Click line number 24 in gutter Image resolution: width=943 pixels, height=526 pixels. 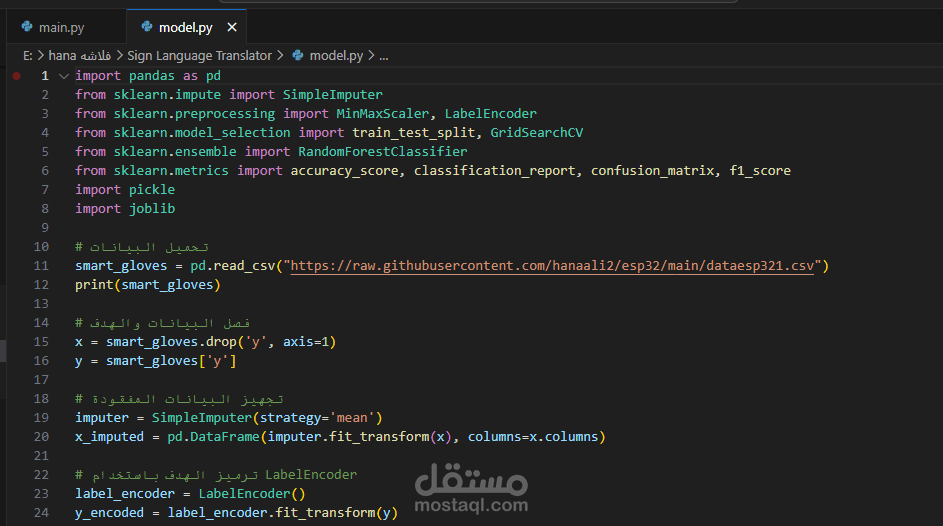[41, 513]
